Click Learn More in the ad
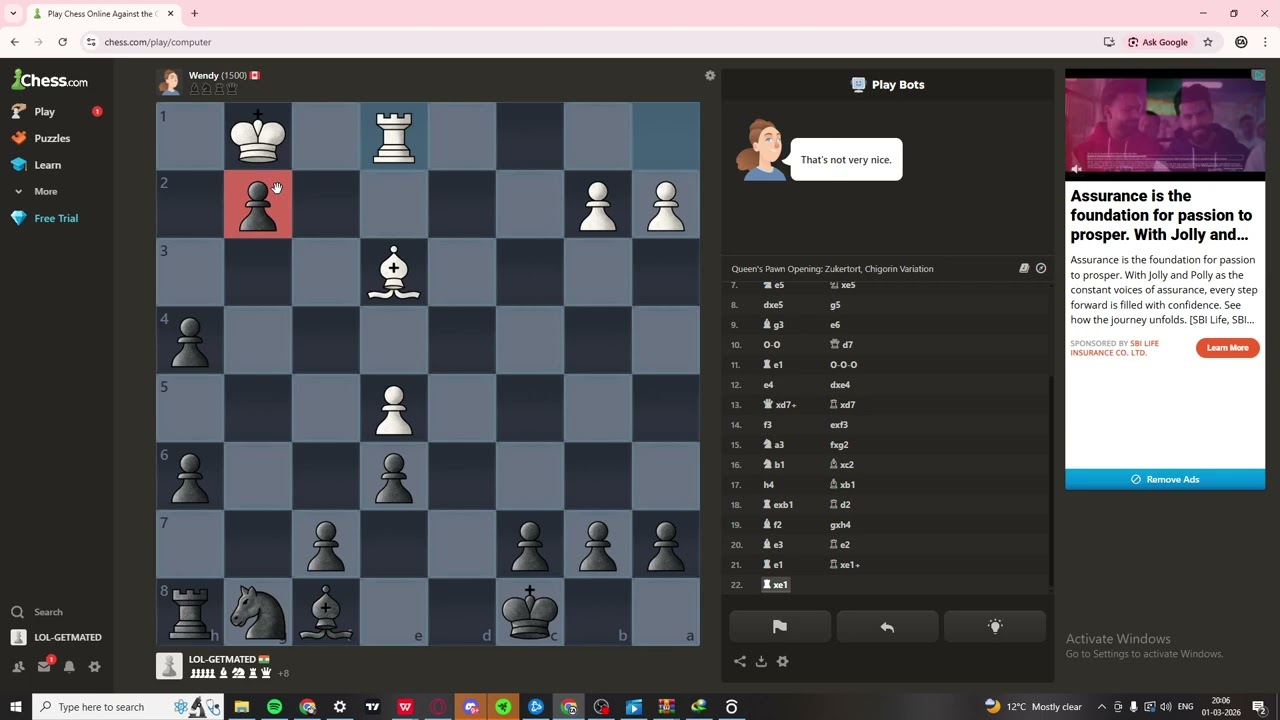Viewport: 1280px width, 720px height. point(1227,348)
